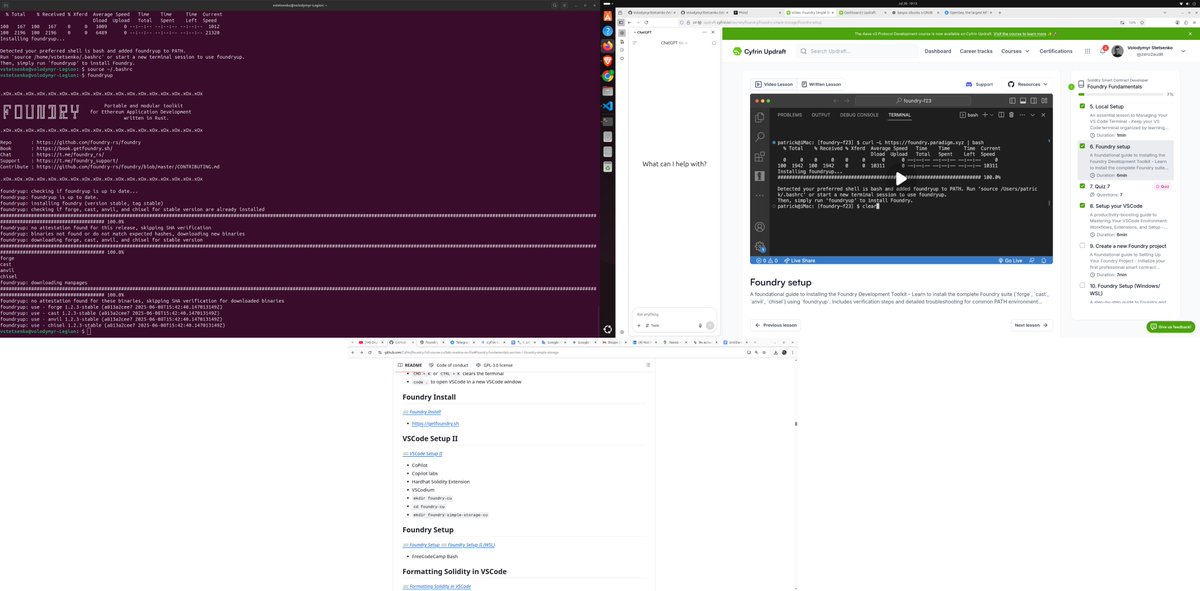Click the Next lesson button
The image size is (1200, 591).
pos(1031,325)
